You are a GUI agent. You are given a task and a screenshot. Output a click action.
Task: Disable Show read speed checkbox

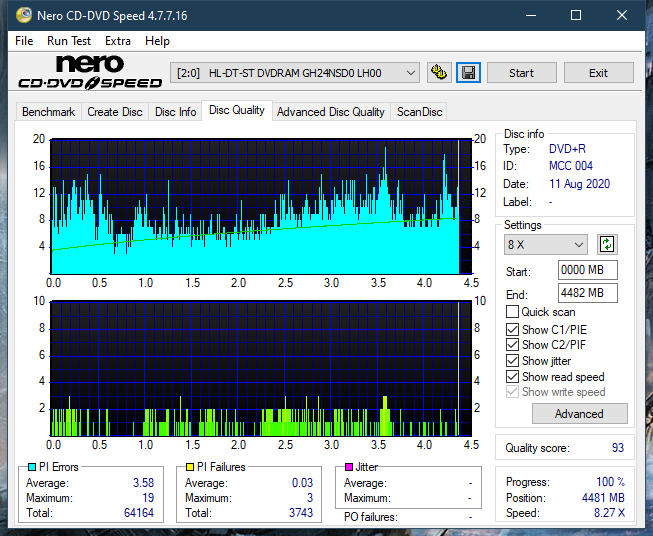(x=512, y=376)
